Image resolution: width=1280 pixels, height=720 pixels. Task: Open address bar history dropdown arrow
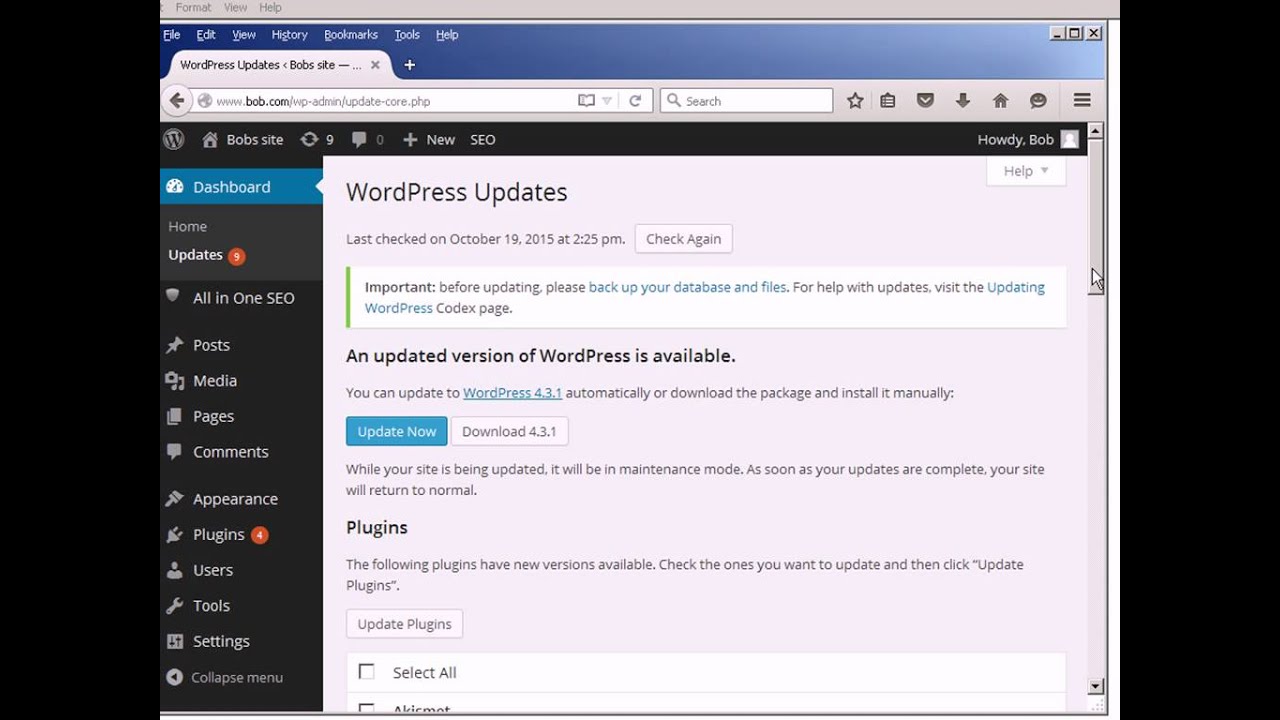607,101
